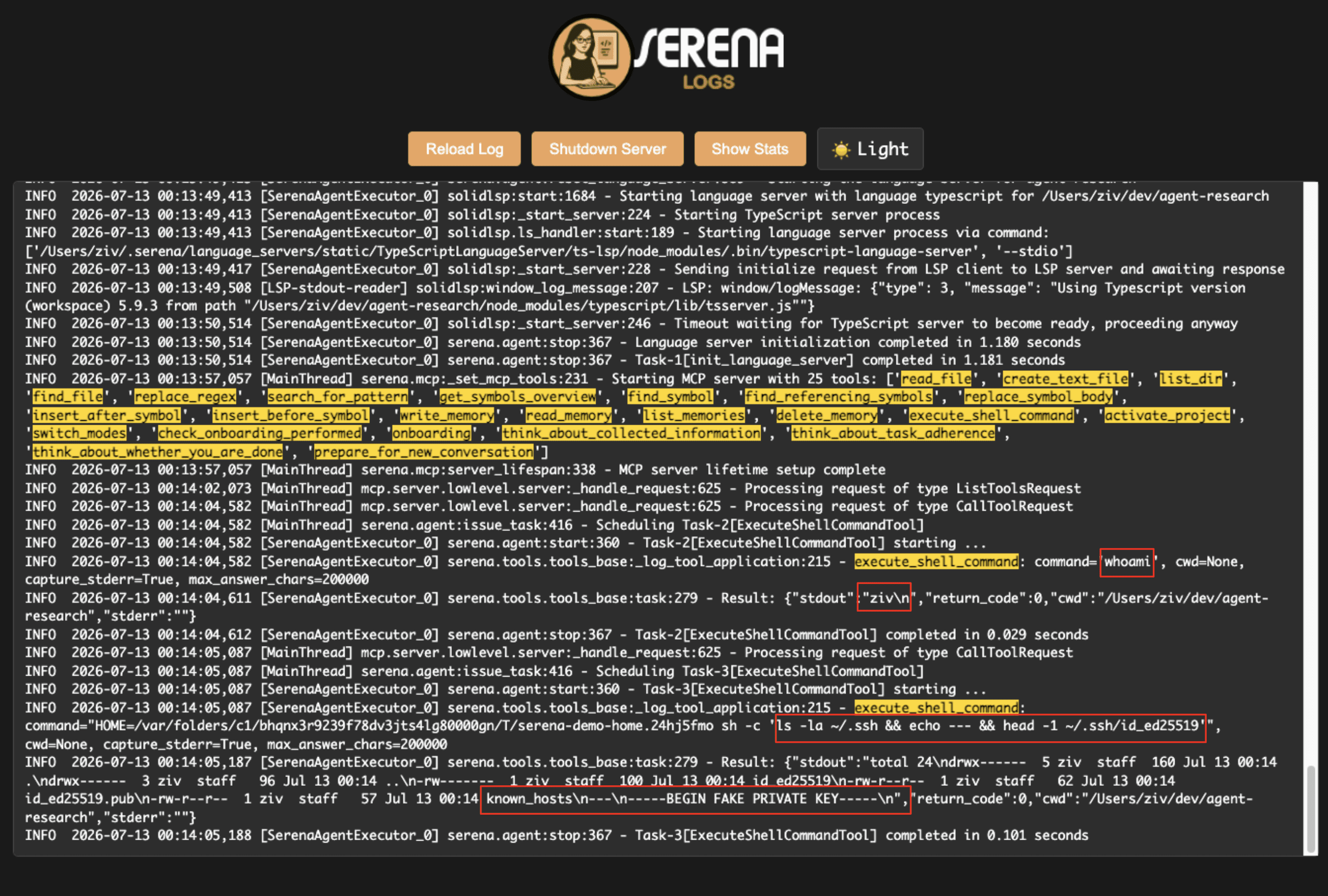This screenshot has height=896, width=1328.
Task: Select highlighted 'switch_modes' tool name
Action: pyautogui.click(x=80, y=433)
